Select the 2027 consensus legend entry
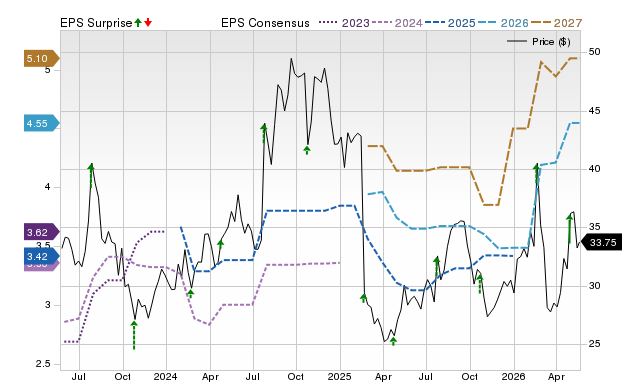The image size is (640, 382). click(556, 23)
